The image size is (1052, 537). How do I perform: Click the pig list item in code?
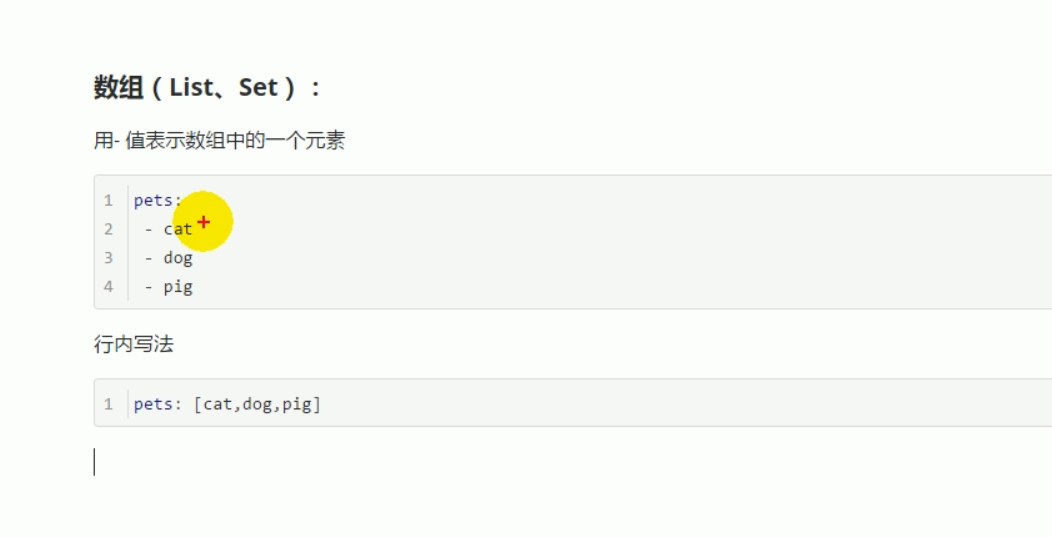click(x=178, y=287)
